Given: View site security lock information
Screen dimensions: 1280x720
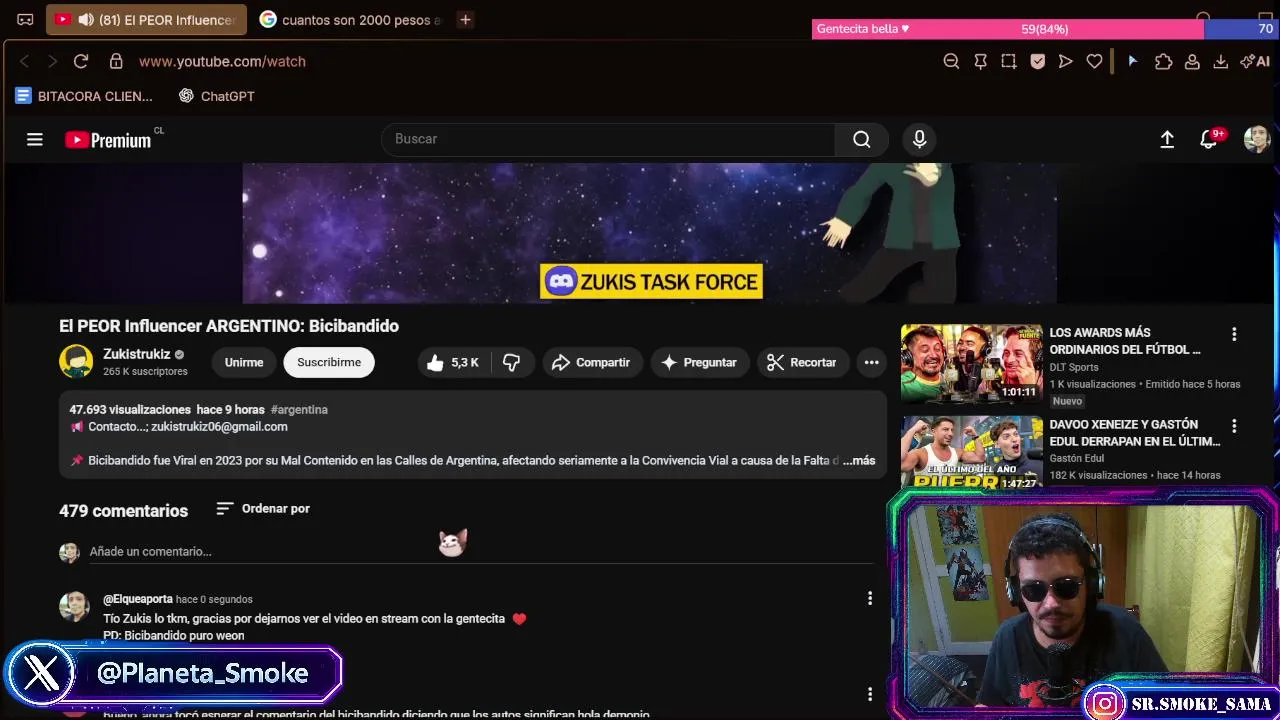Looking at the screenshot, I should (x=116, y=61).
